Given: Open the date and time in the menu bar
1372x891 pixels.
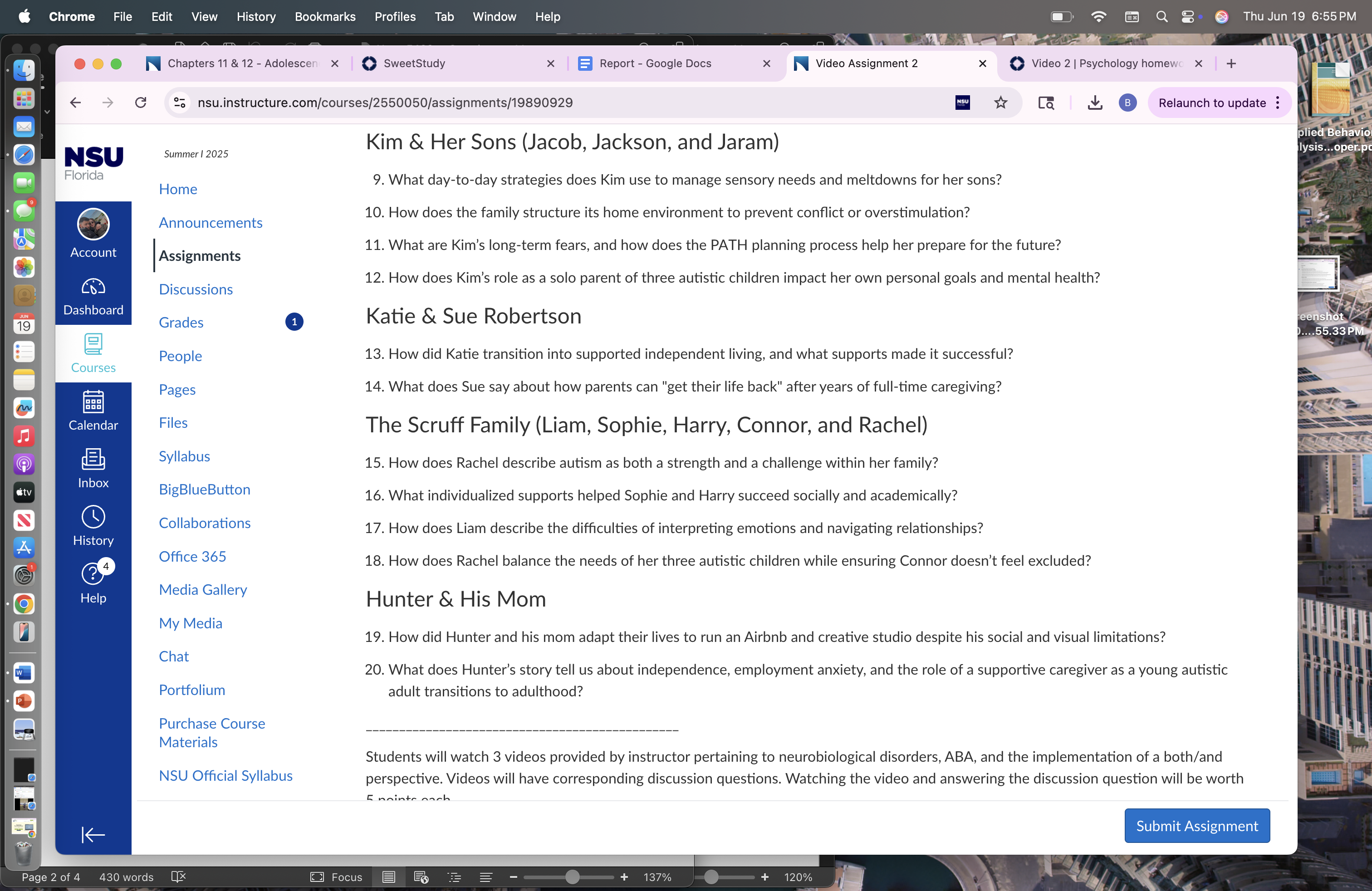Looking at the screenshot, I should click(1299, 17).
